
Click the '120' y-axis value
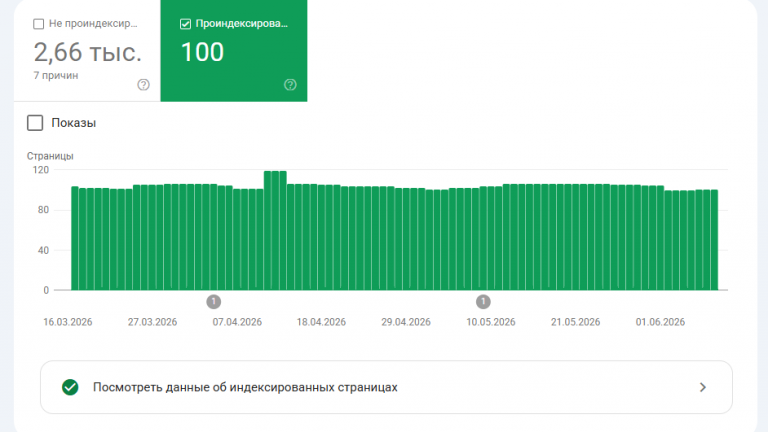[41, 170]
